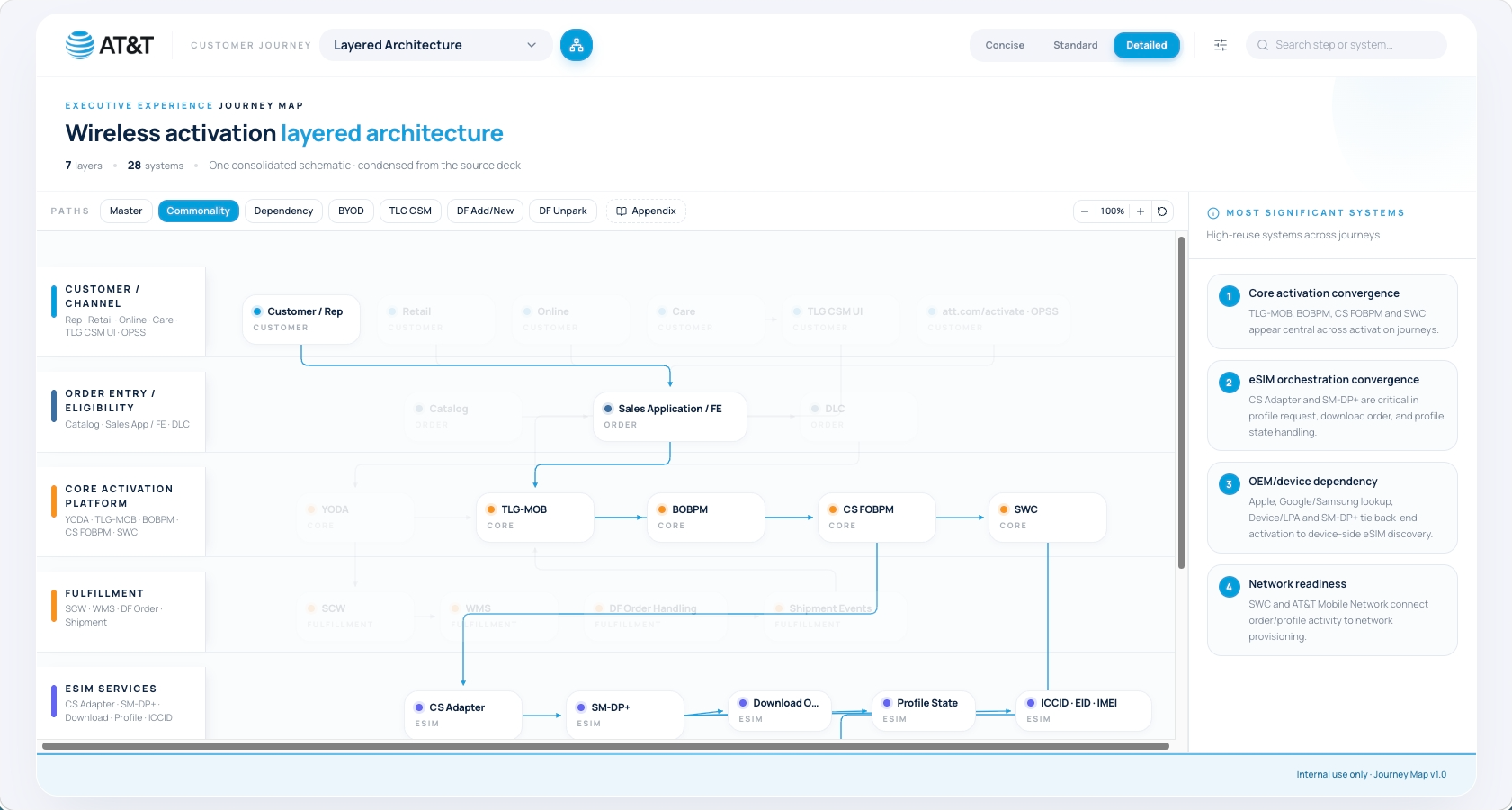The height and width of the screenshot is (810, 1512).
Task: Select the dimmed YODA core node
Action: pyautogui.click(x=355, y=517)
